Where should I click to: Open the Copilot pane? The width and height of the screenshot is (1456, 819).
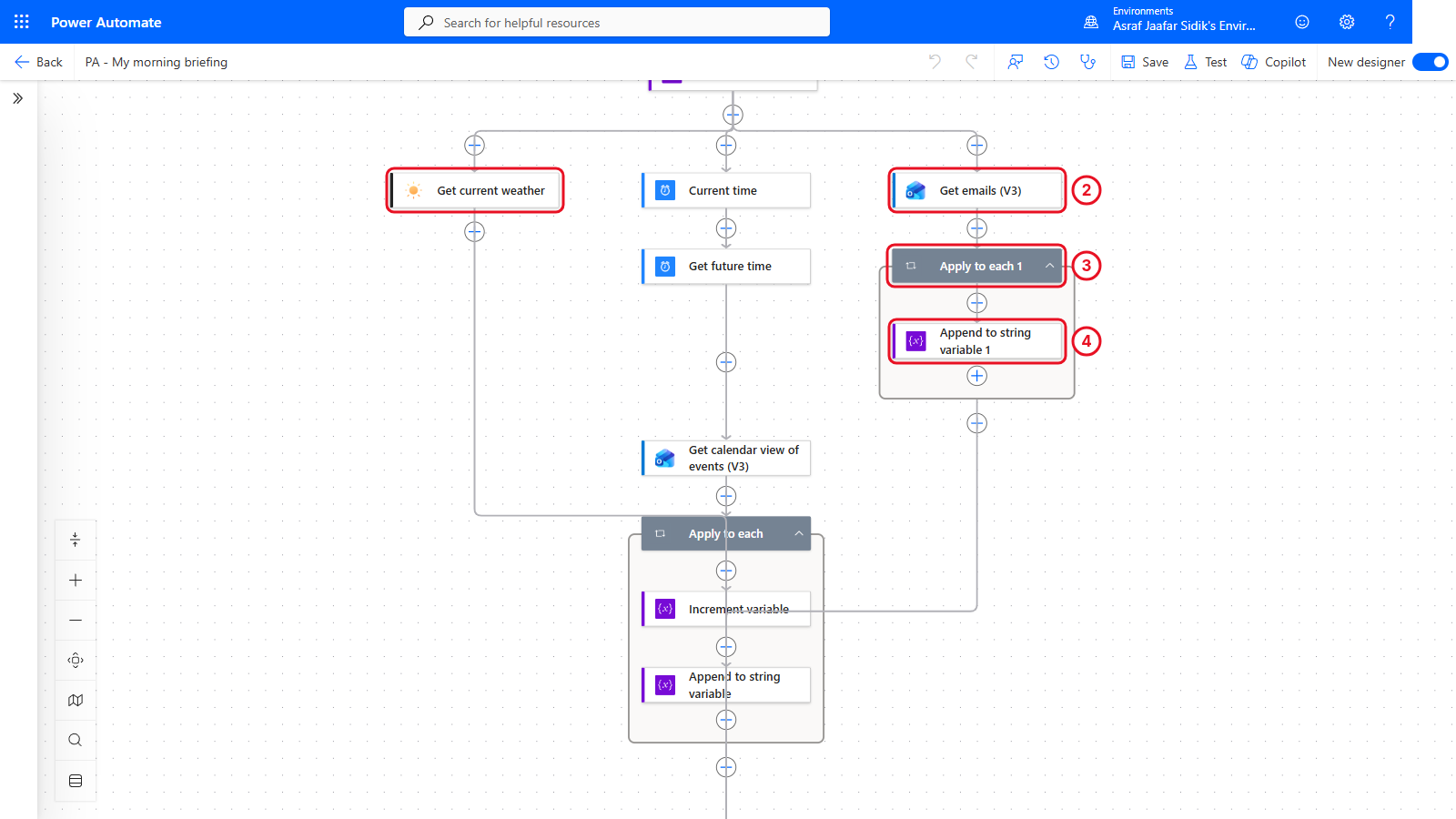point(1274,62)
